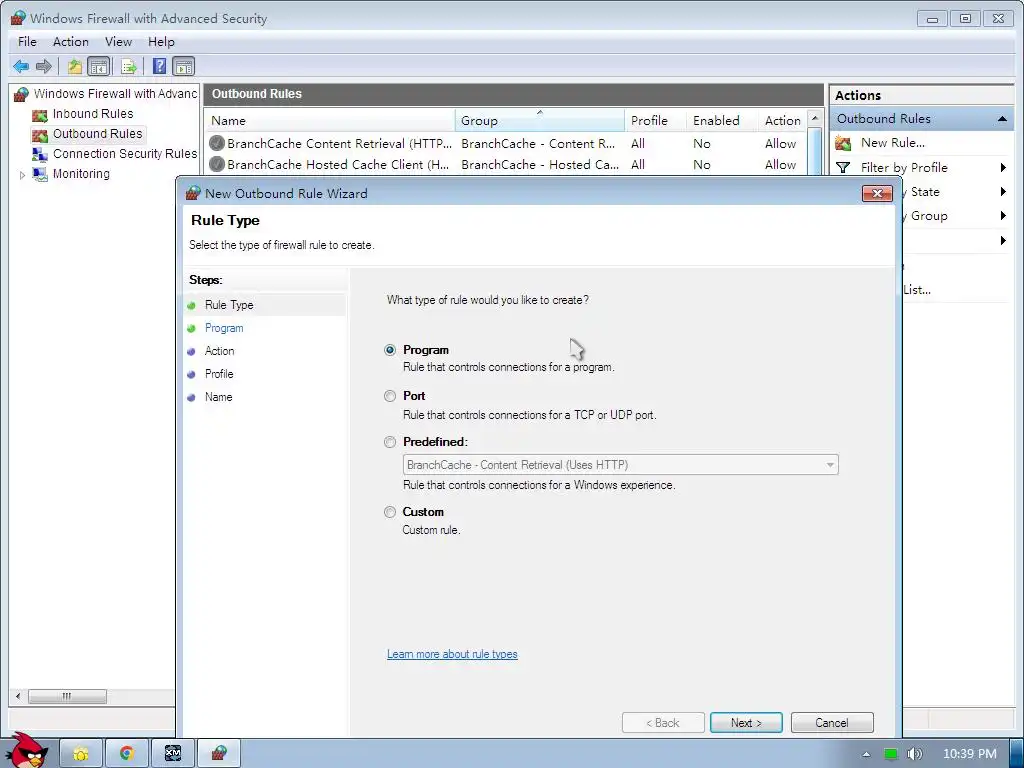Select Inbound Rules in the tree
Viewport: 1024px width, 768px height.
[93, 114]
